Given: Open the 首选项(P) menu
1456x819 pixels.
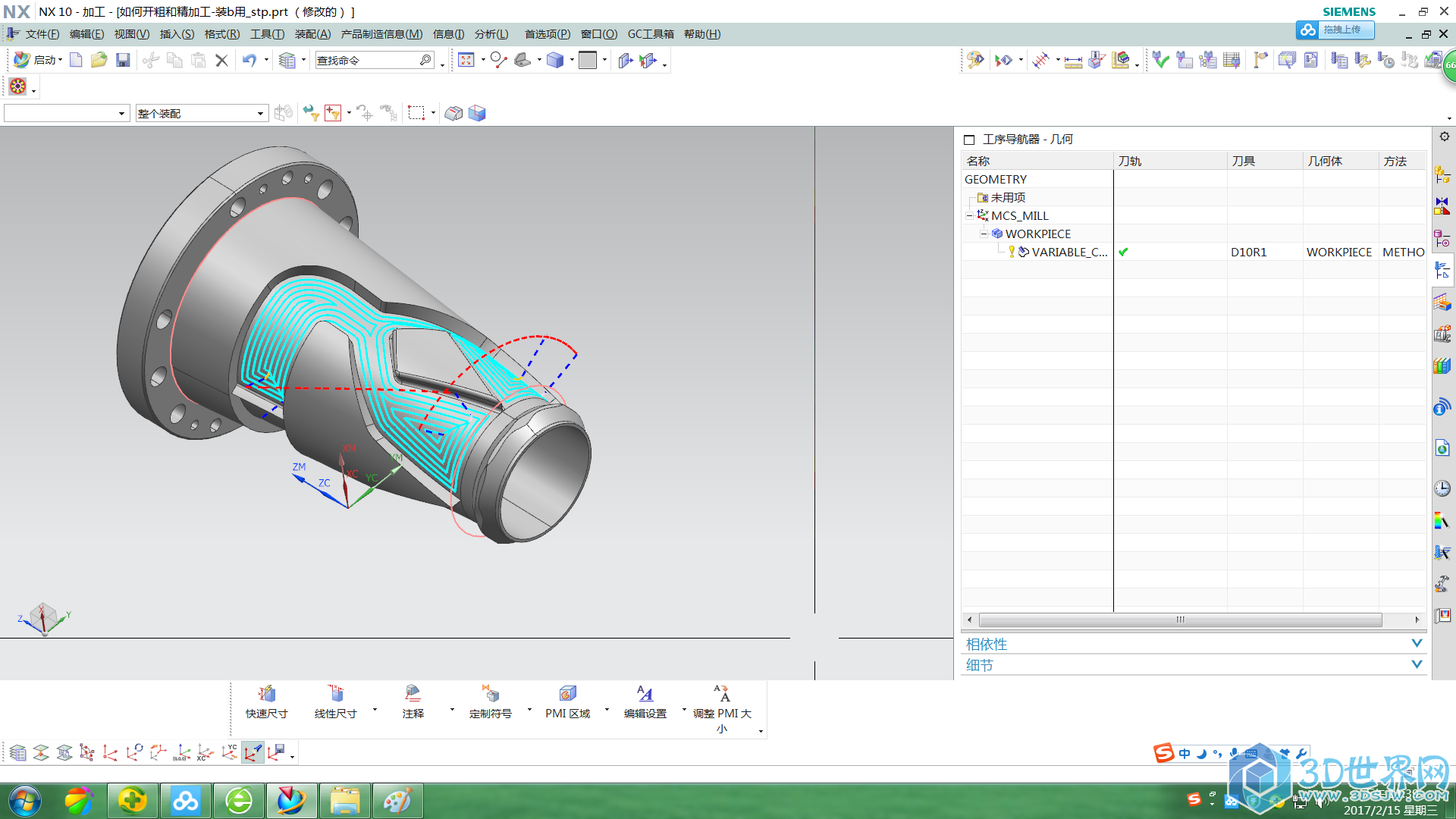Looking at the screenshot, I should point(548,34).
